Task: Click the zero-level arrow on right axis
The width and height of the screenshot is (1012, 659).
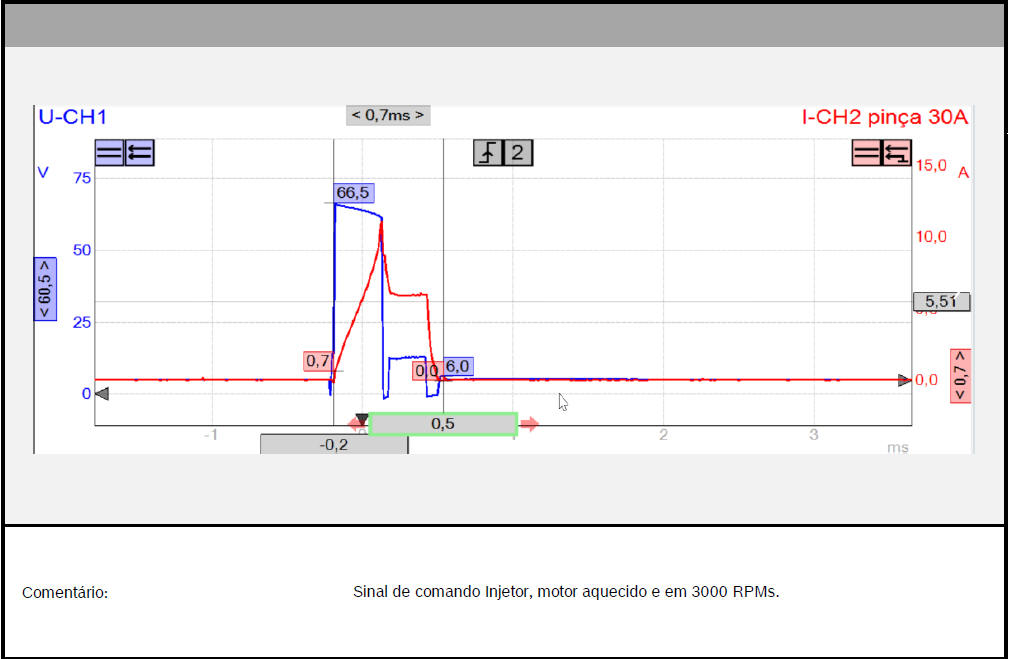Action: click(904, 380)
